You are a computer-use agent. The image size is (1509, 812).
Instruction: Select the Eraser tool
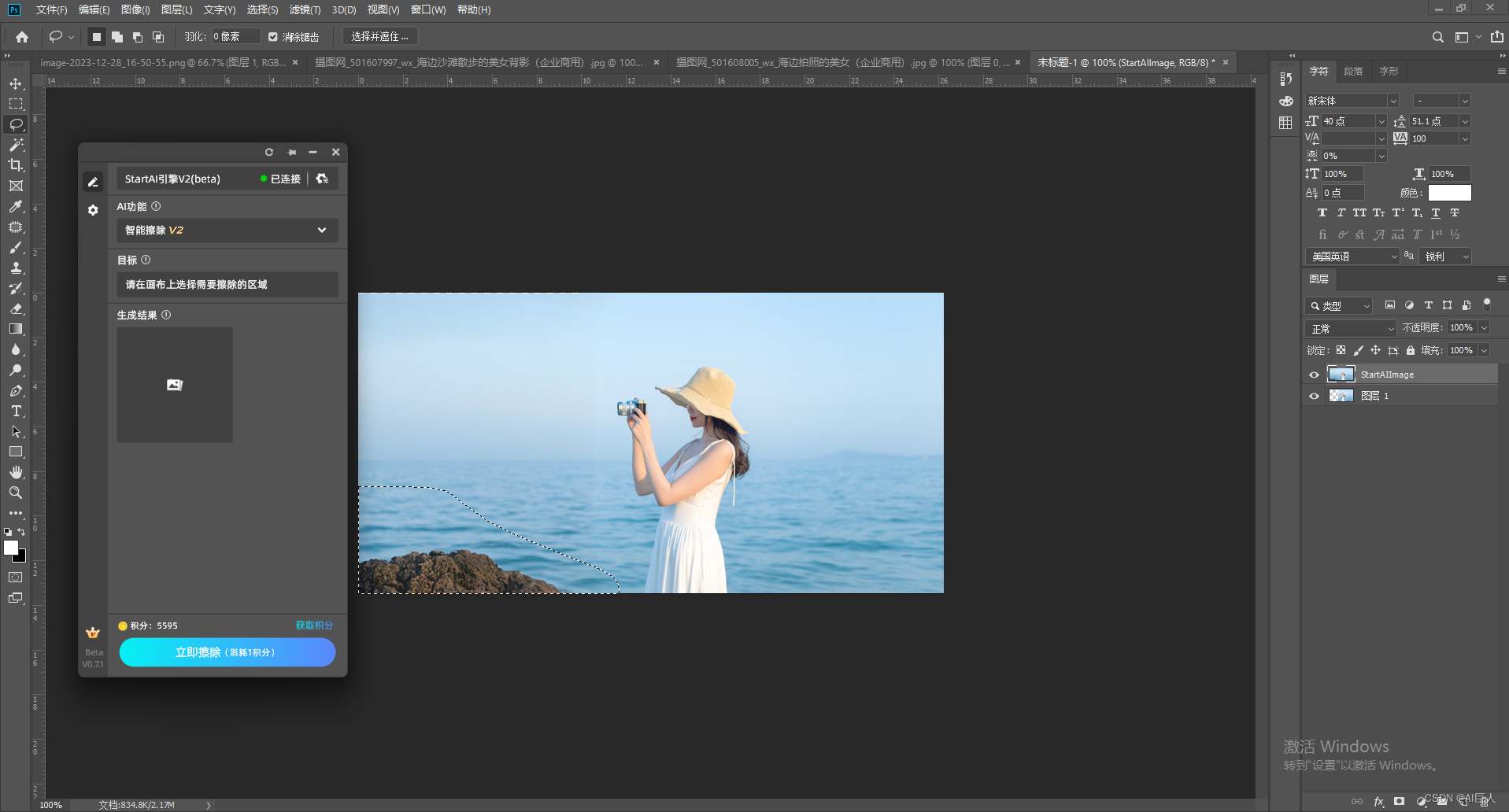pyautogui.click(x=16, y=308)
